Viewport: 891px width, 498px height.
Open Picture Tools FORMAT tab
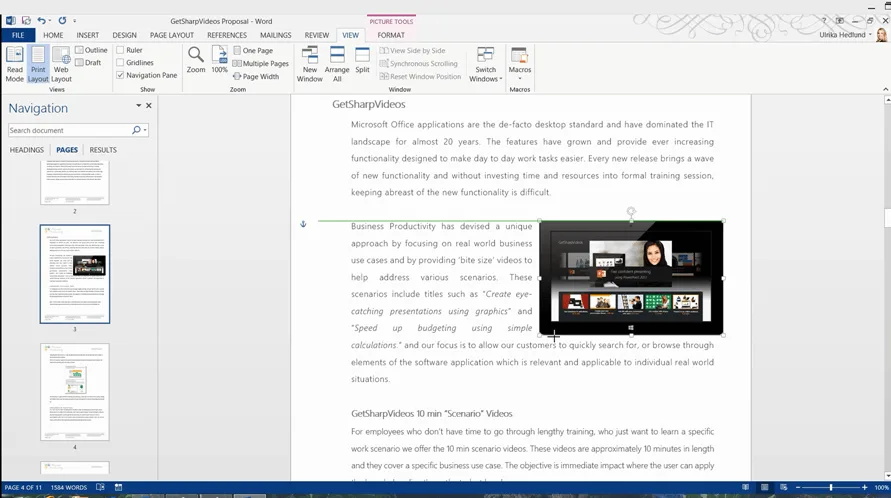click(391, 35)
